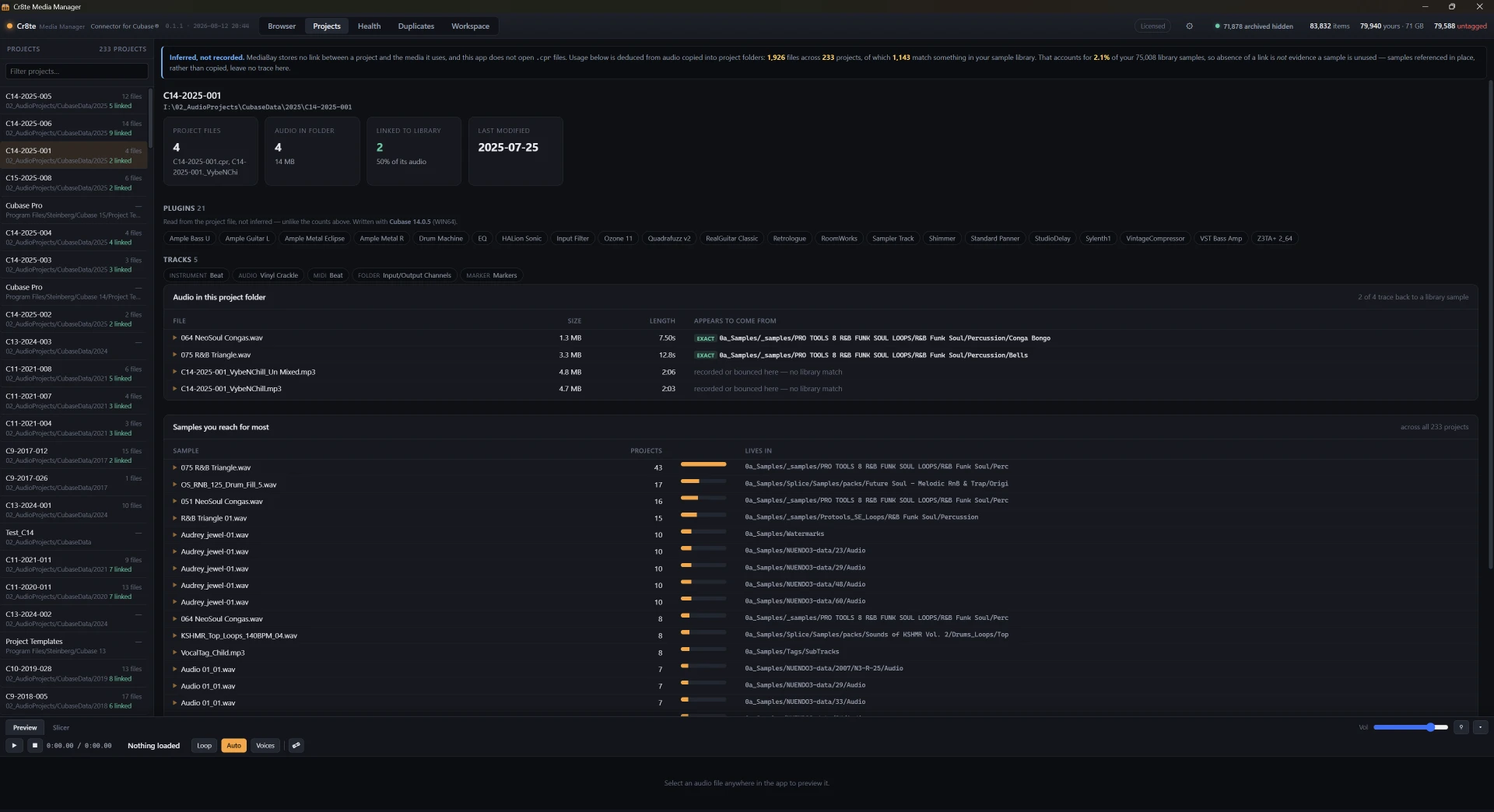
Task: Open project C15-2025-008
Action: click(74, 182)
